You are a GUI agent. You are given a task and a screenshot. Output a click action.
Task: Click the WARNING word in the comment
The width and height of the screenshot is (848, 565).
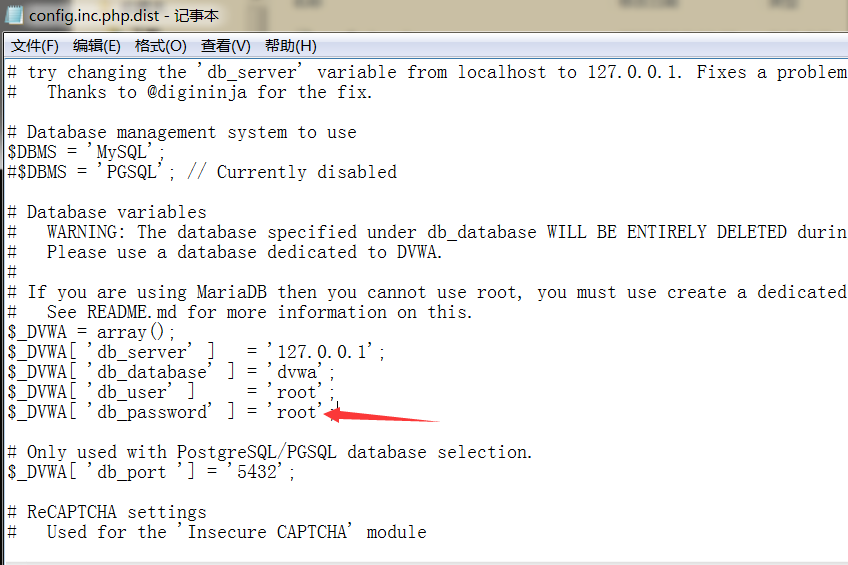coord(86,232)
